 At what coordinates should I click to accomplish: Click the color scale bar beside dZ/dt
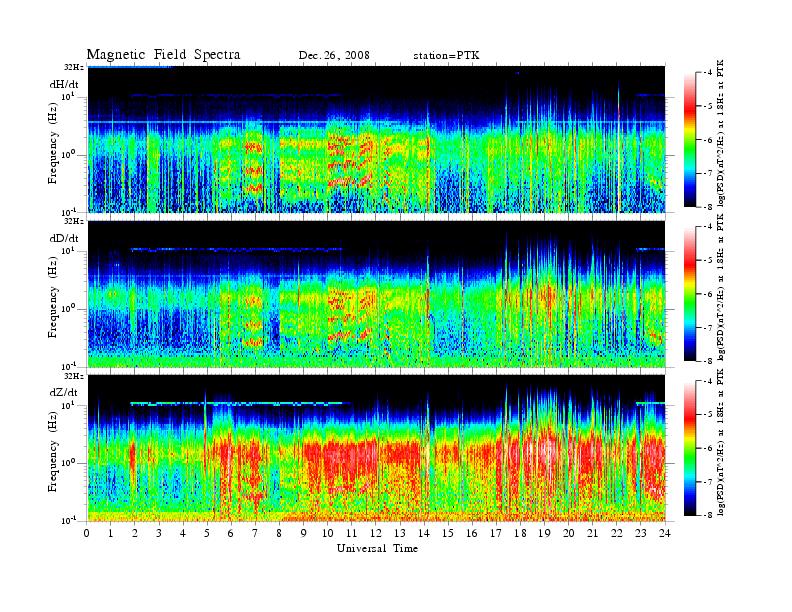pos(689,448)
